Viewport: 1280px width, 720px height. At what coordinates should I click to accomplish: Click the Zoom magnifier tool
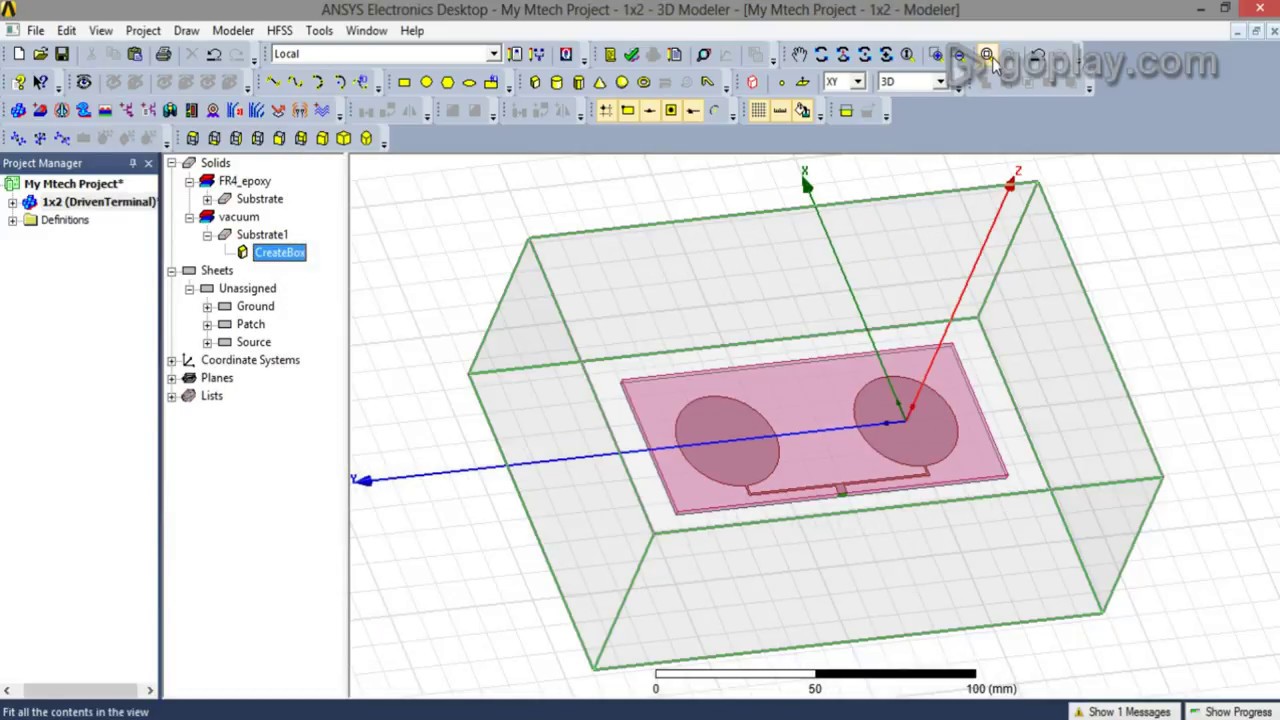tap(907, 54)
